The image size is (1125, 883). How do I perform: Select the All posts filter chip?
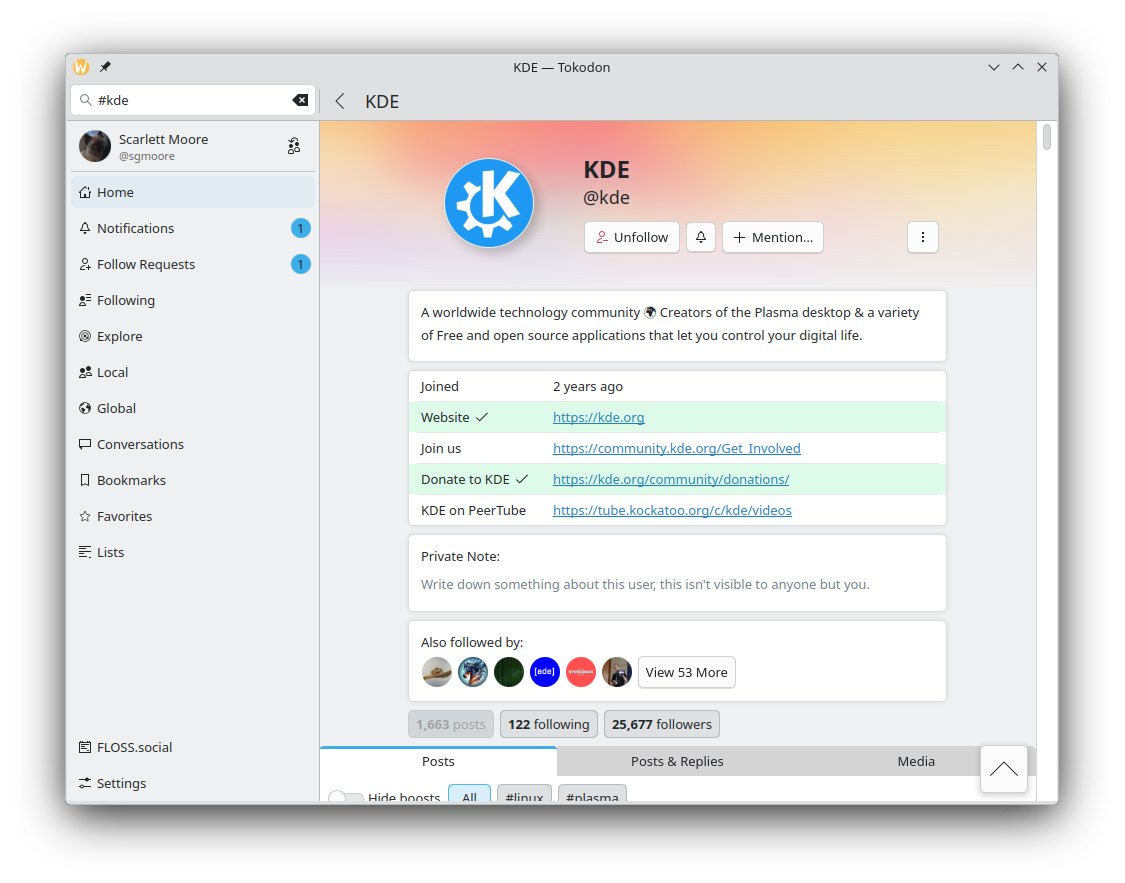point(469,796)
